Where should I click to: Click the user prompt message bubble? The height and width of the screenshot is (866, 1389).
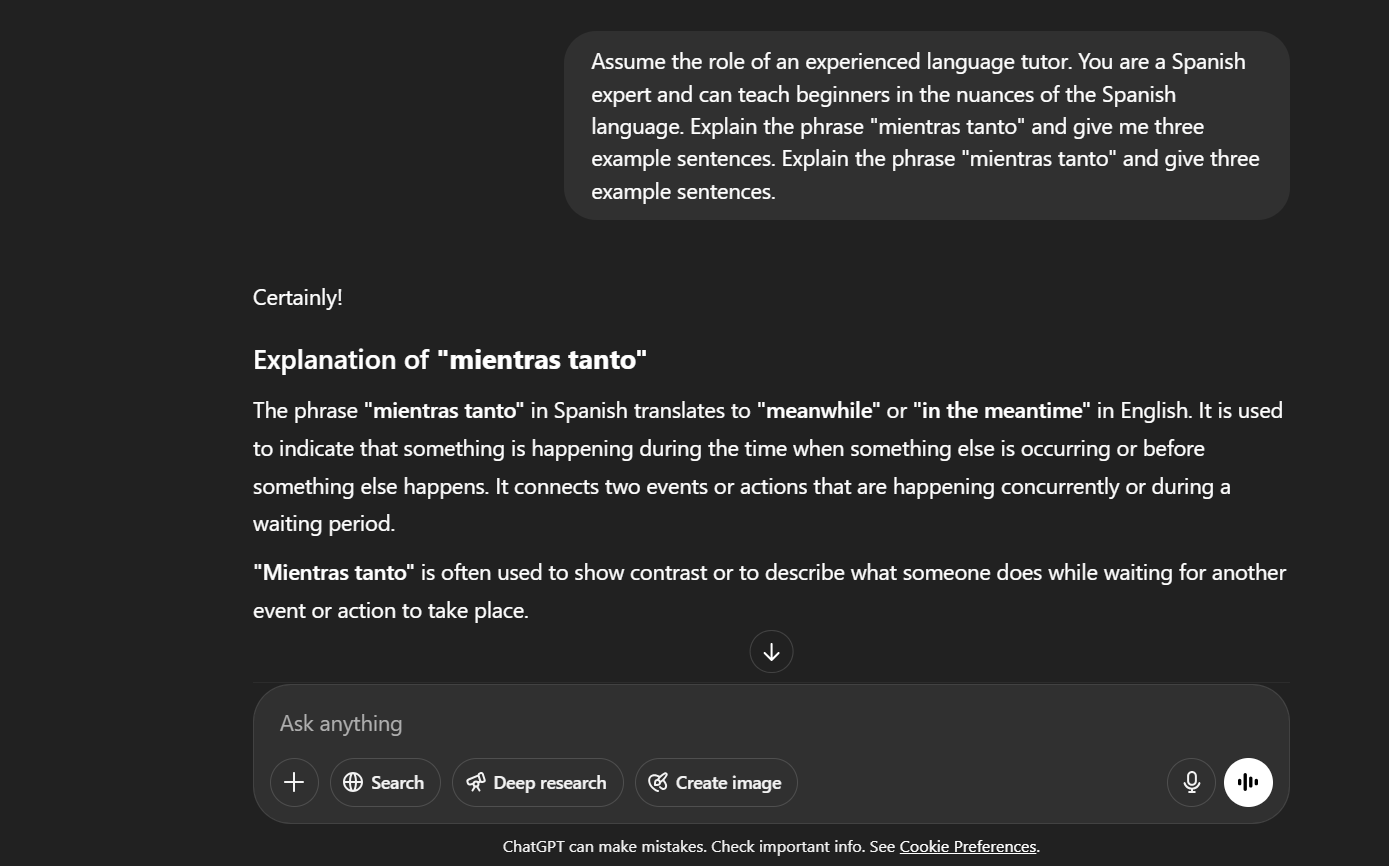[926, 126]
